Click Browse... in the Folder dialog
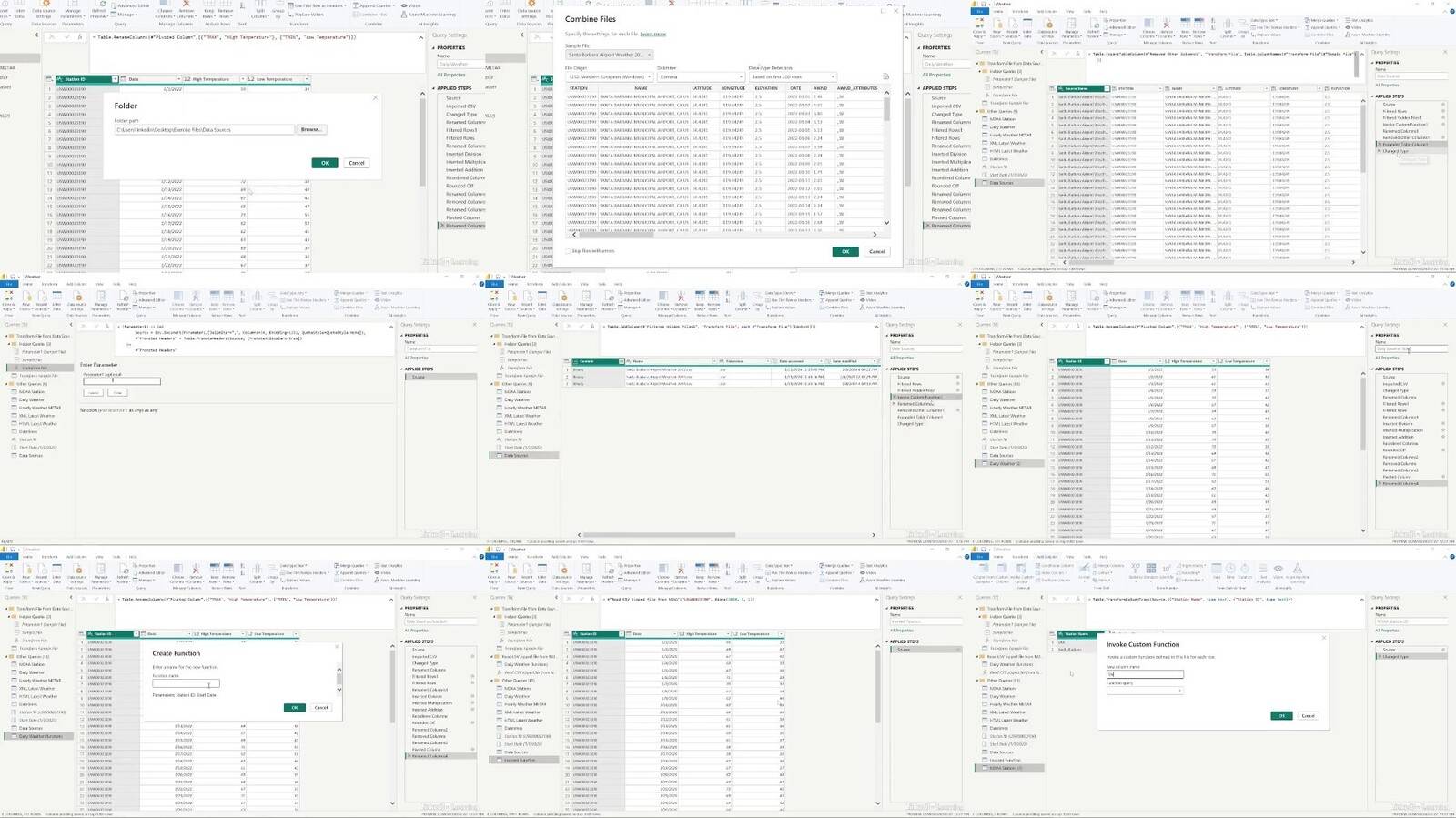This screenshot has height=818, width=1456. (310, 130)
